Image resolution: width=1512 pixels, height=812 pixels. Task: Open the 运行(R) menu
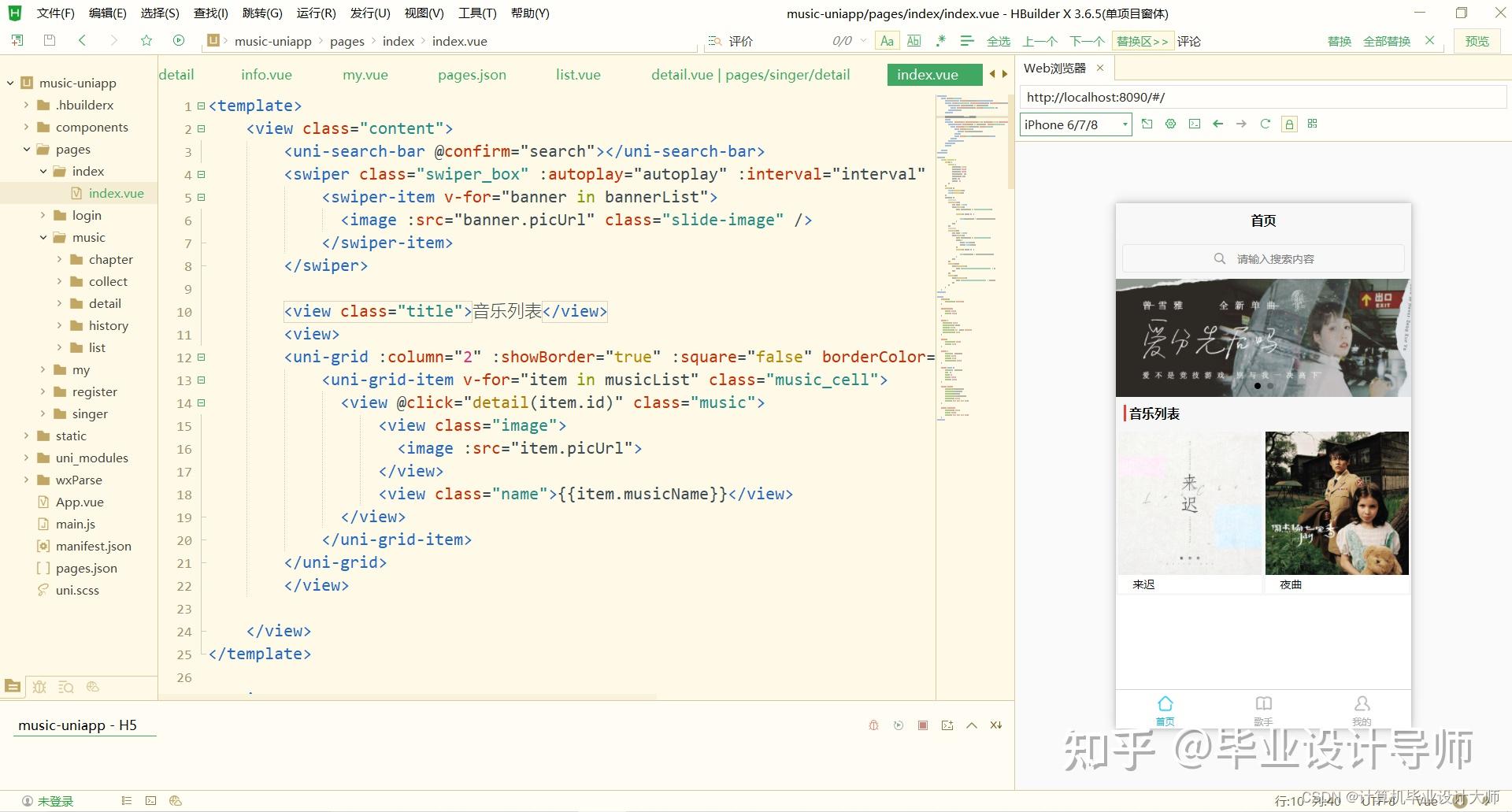coord(316,13)
